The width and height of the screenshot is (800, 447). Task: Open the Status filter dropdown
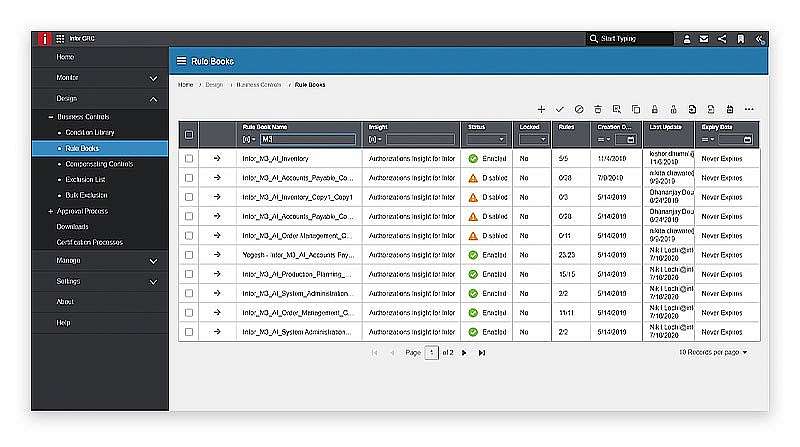[487, 139]
